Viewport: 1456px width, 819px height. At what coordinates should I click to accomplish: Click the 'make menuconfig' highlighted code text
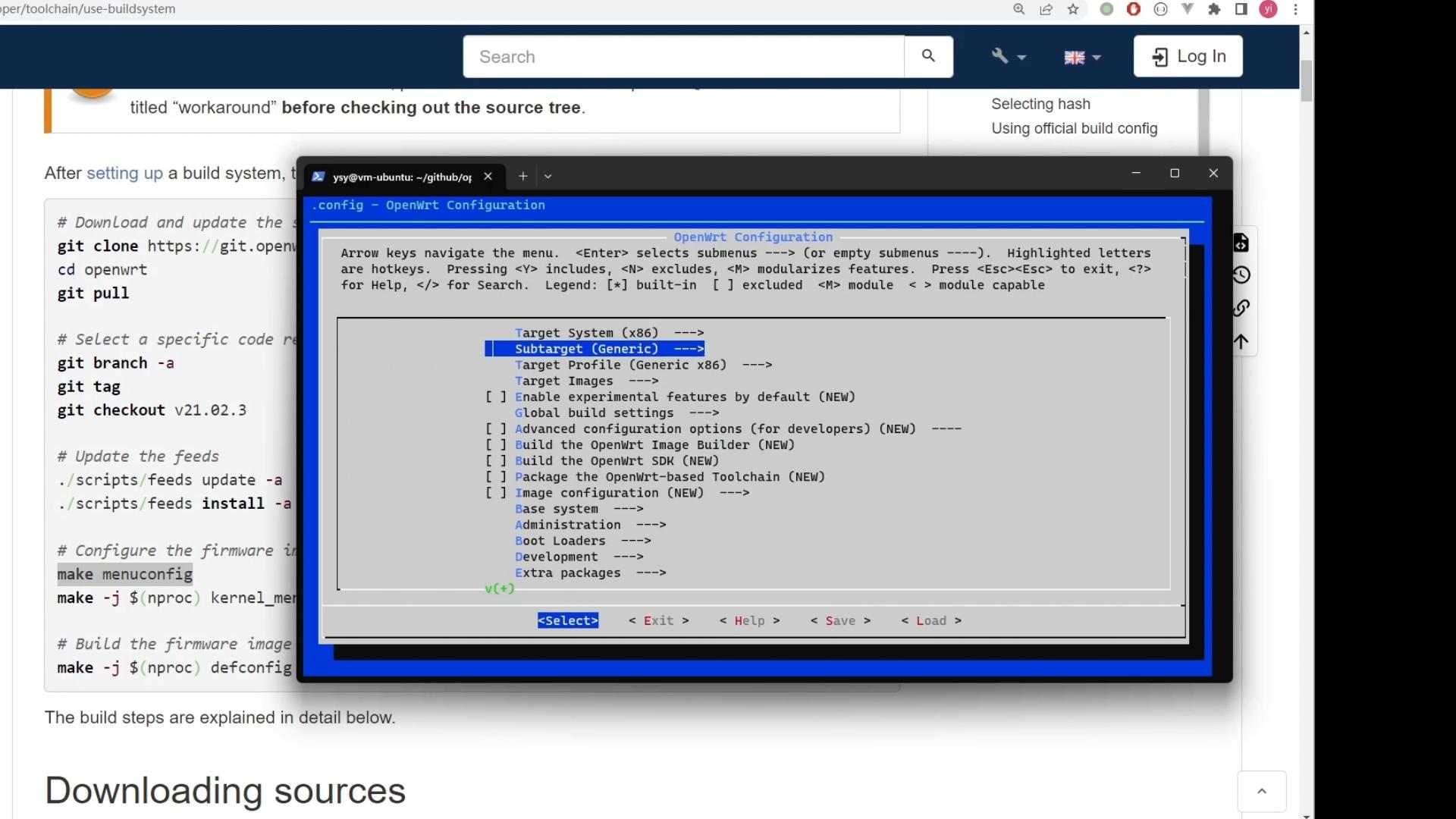coord(124,574)
